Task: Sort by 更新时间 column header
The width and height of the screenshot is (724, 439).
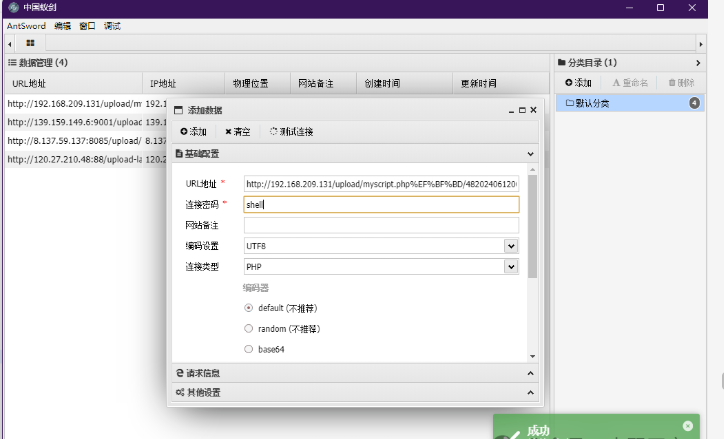Action: 501,84
